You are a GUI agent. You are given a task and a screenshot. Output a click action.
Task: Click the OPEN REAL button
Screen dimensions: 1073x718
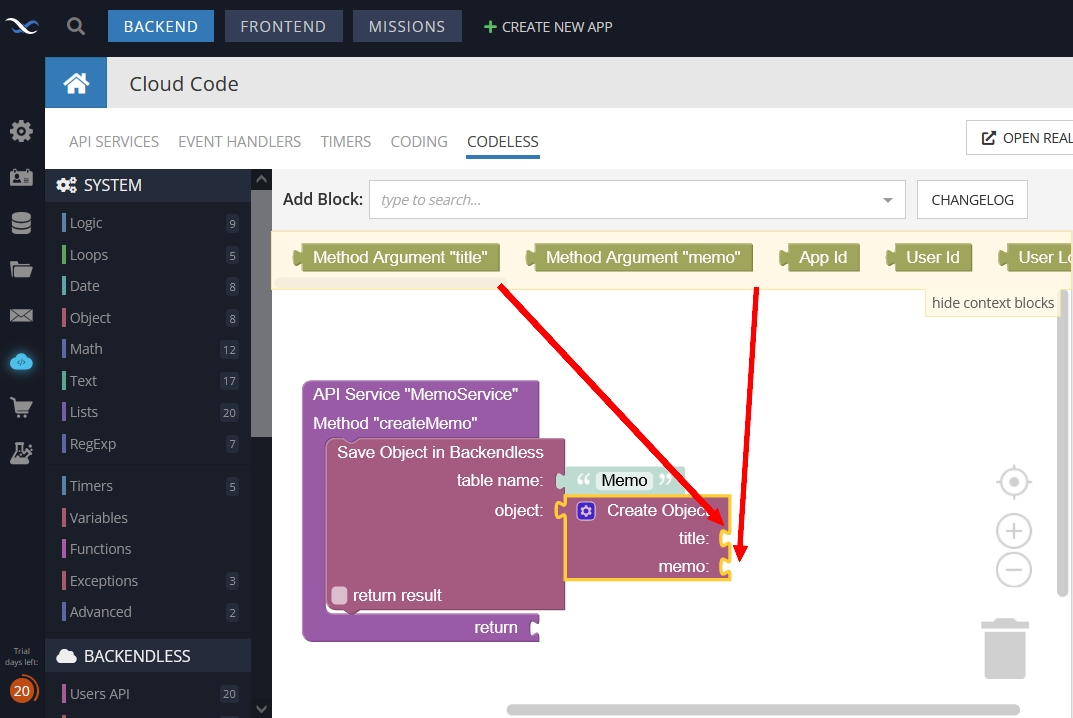(x=1020, y=138)
